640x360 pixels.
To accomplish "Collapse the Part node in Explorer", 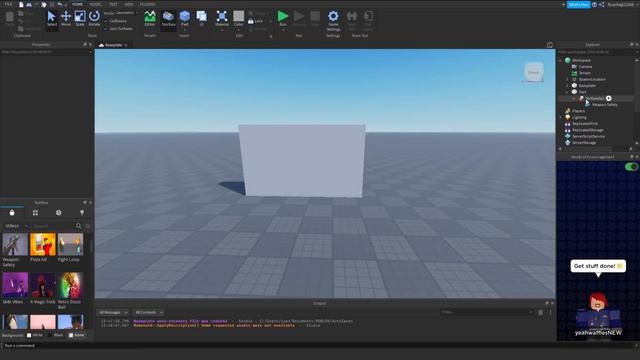I will [567, 92].
